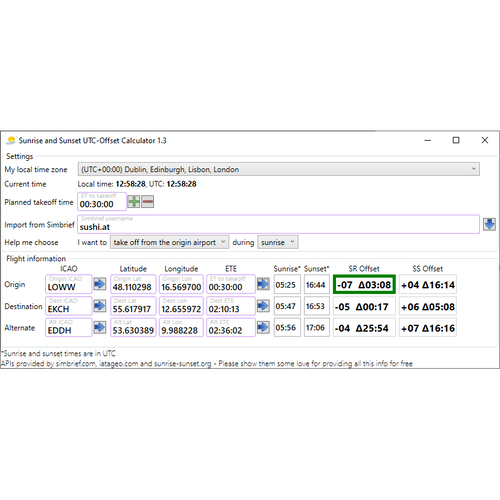Select Alternate SR Offset -04 Δ25:54

(x=364, y=327)
